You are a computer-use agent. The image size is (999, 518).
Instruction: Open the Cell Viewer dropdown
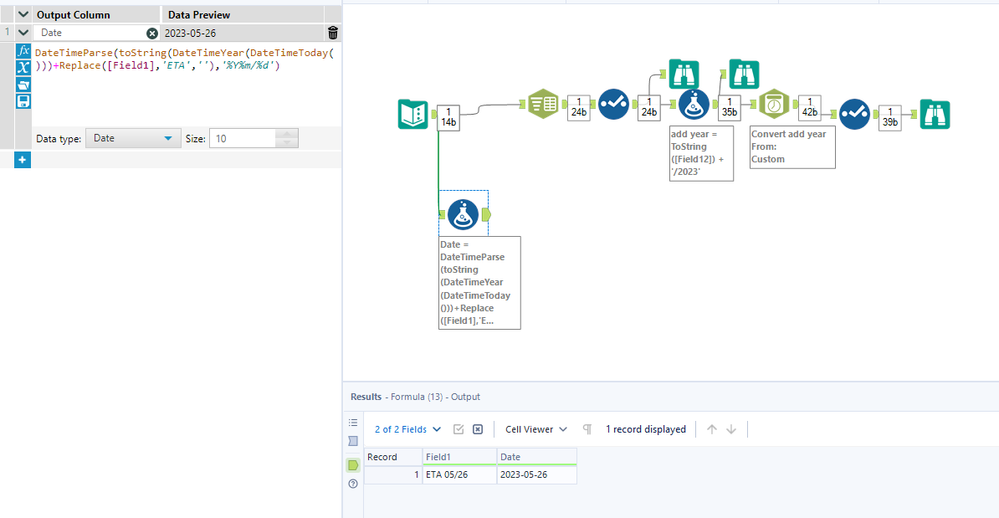(x=536, y=429)
